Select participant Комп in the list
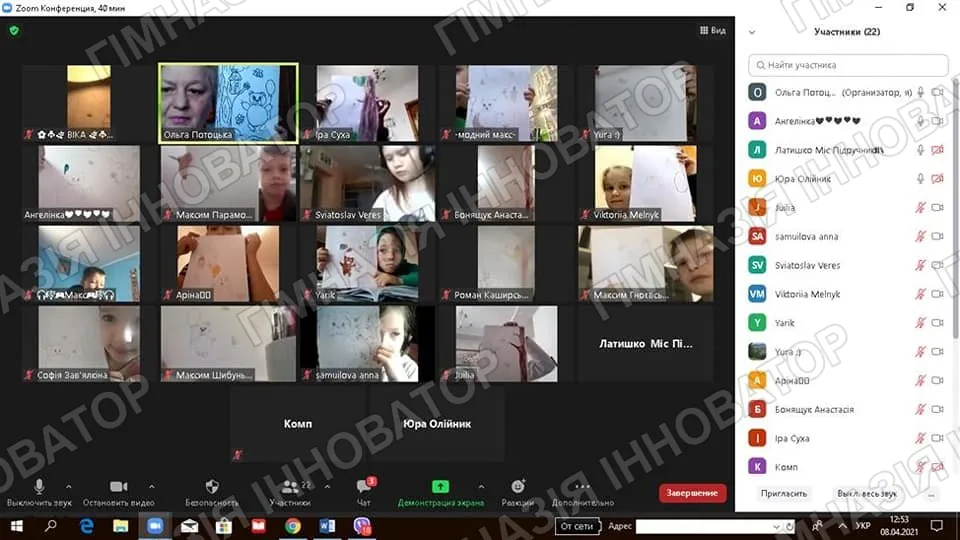This screenshot has width=960, height=540. click(845, 467)
